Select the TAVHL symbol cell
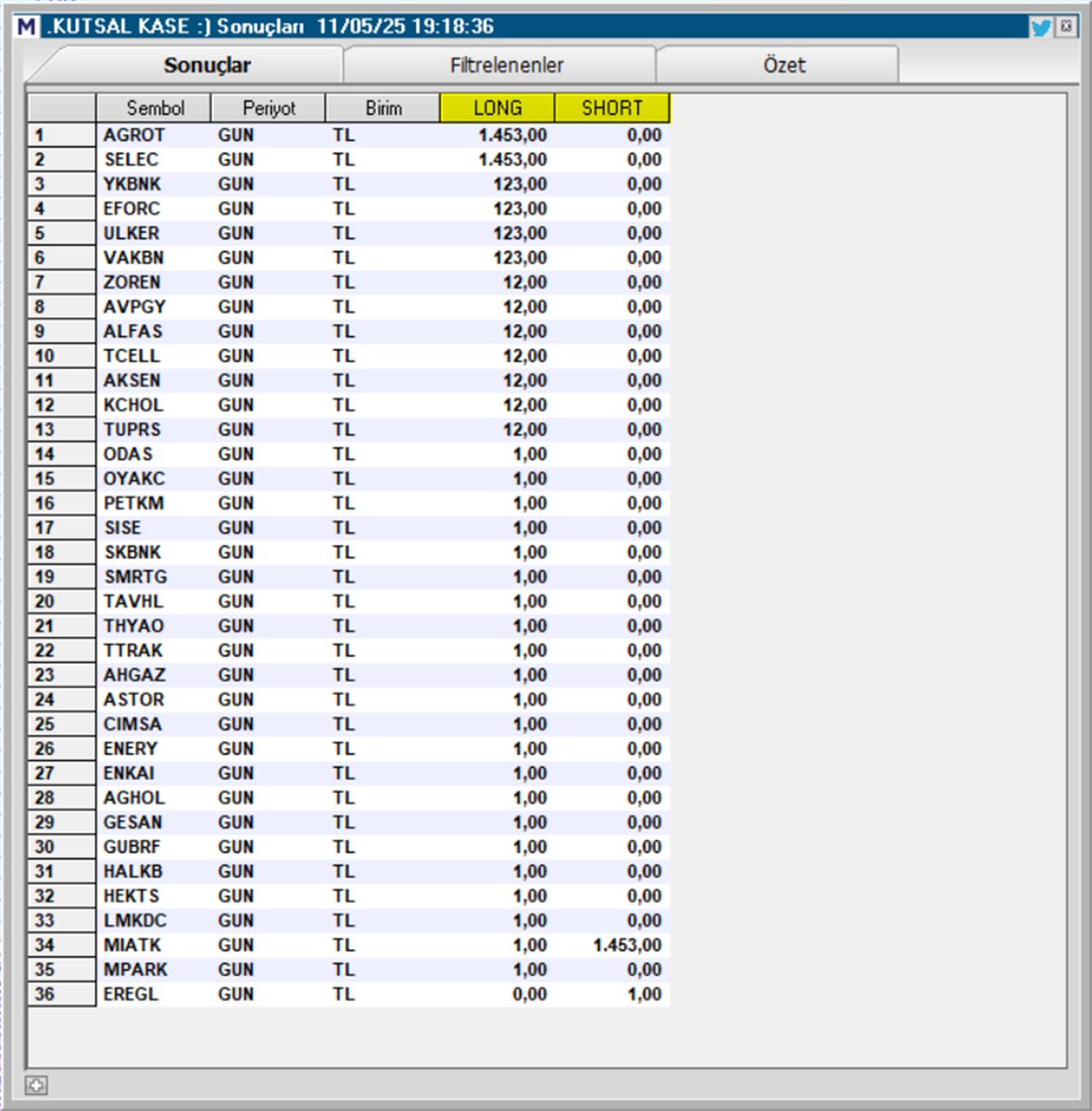 pyautogui.click(x=154, y=601)
